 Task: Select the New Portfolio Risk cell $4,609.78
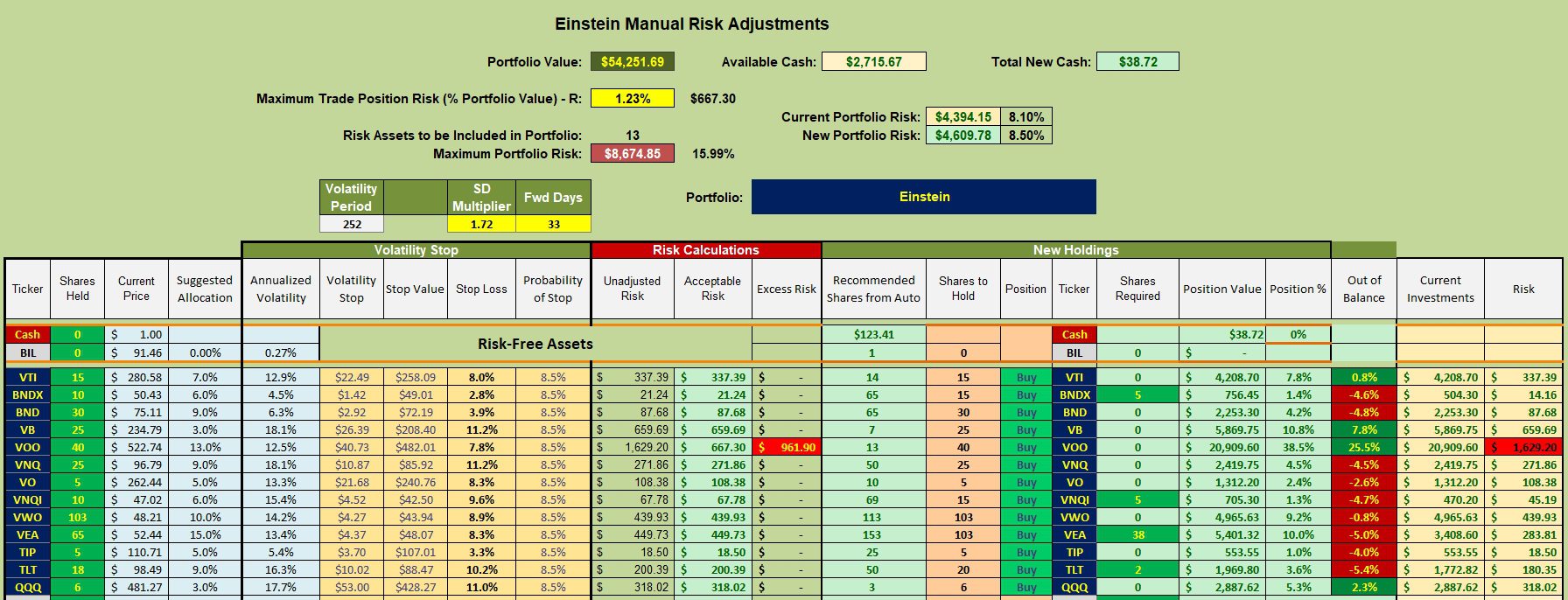point(963,136)
